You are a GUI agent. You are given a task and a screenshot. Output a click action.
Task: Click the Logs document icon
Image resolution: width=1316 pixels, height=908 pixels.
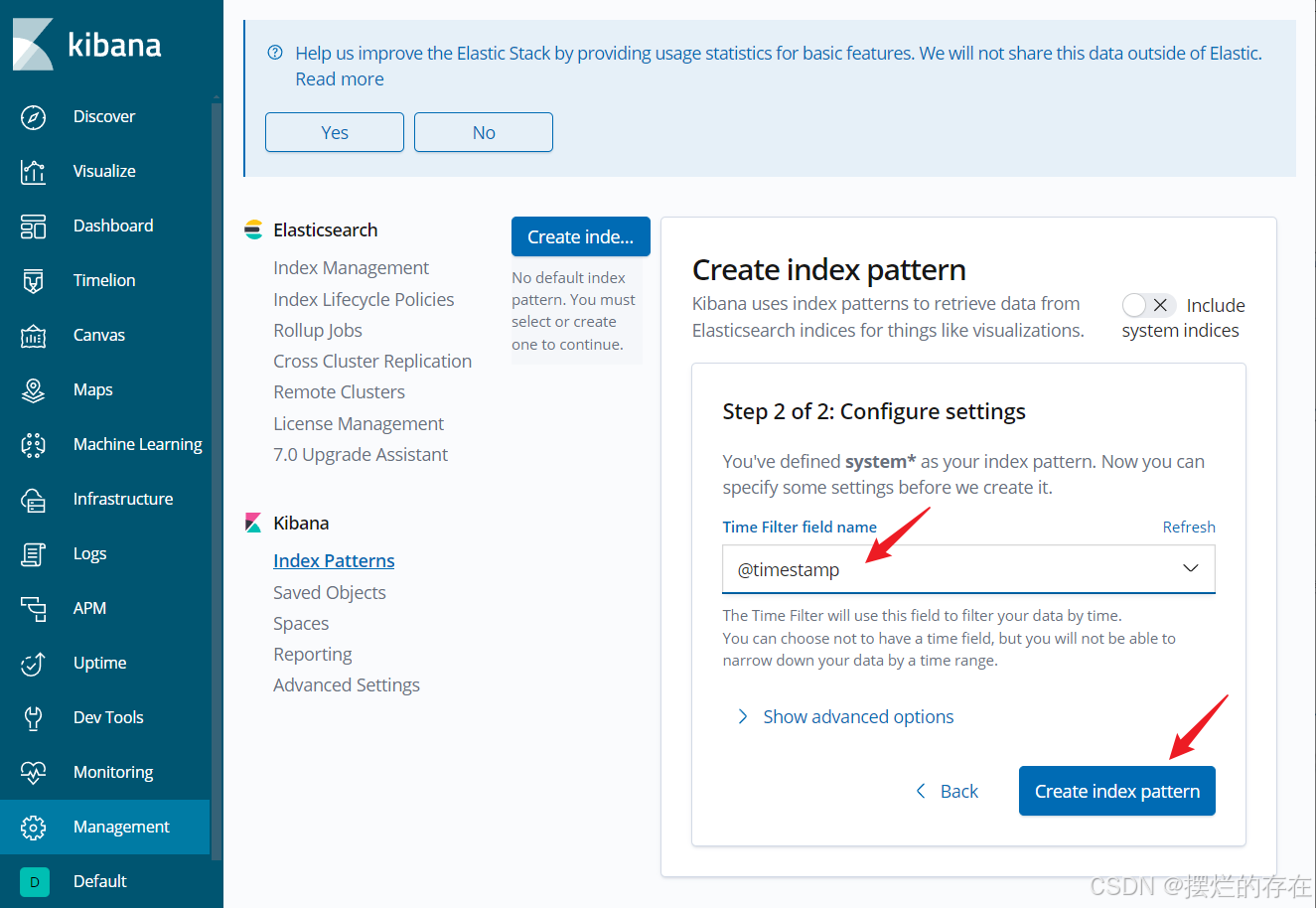pos(33,554)
